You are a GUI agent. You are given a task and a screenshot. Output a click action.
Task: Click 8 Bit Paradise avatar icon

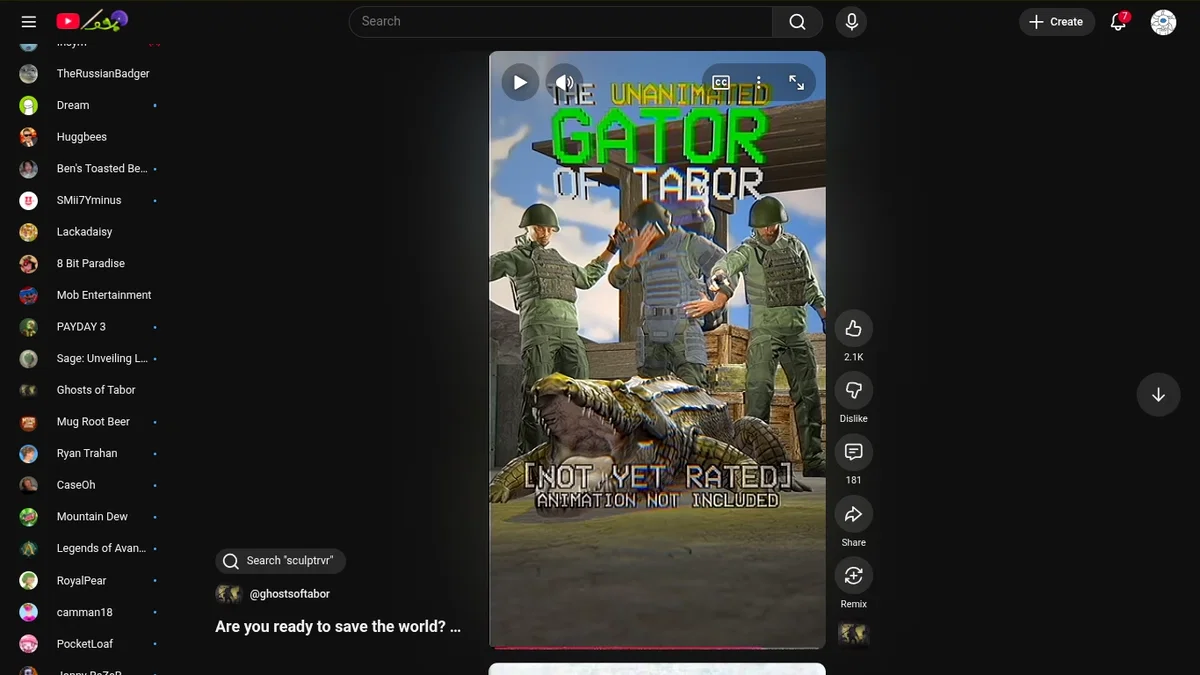[29, 264]
